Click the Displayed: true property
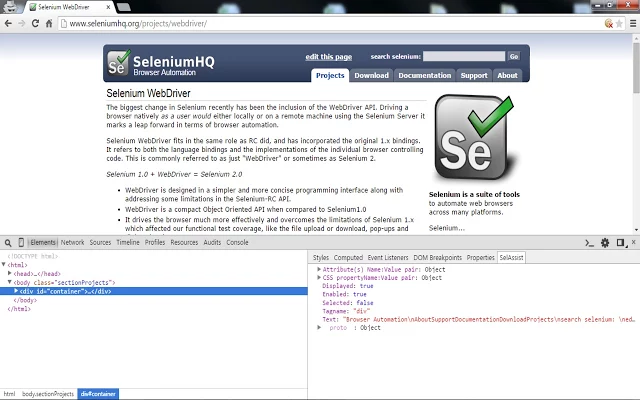The image size is (640, 400). click(348, 286)
